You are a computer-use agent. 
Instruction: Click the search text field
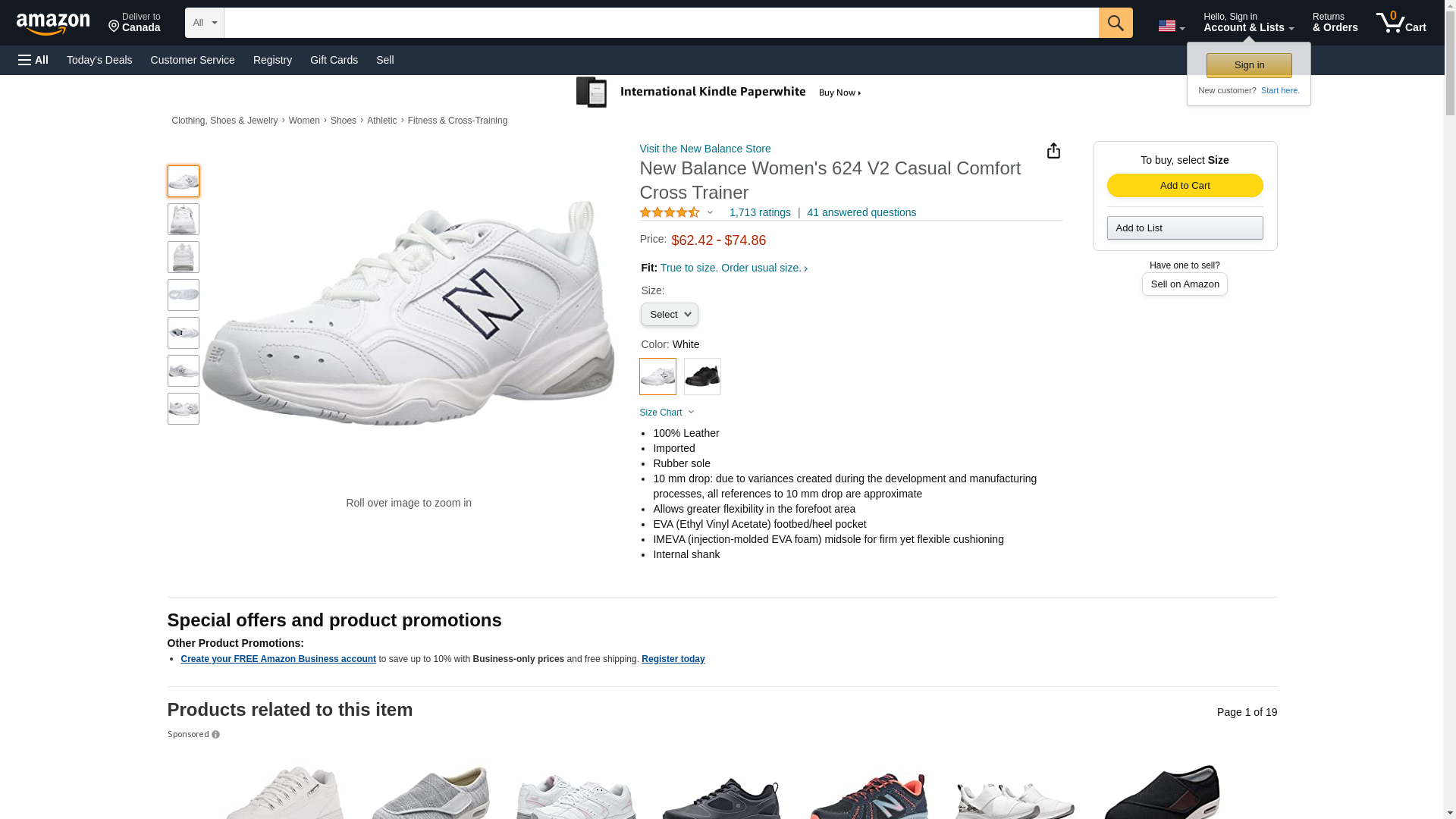click(661, 23)
